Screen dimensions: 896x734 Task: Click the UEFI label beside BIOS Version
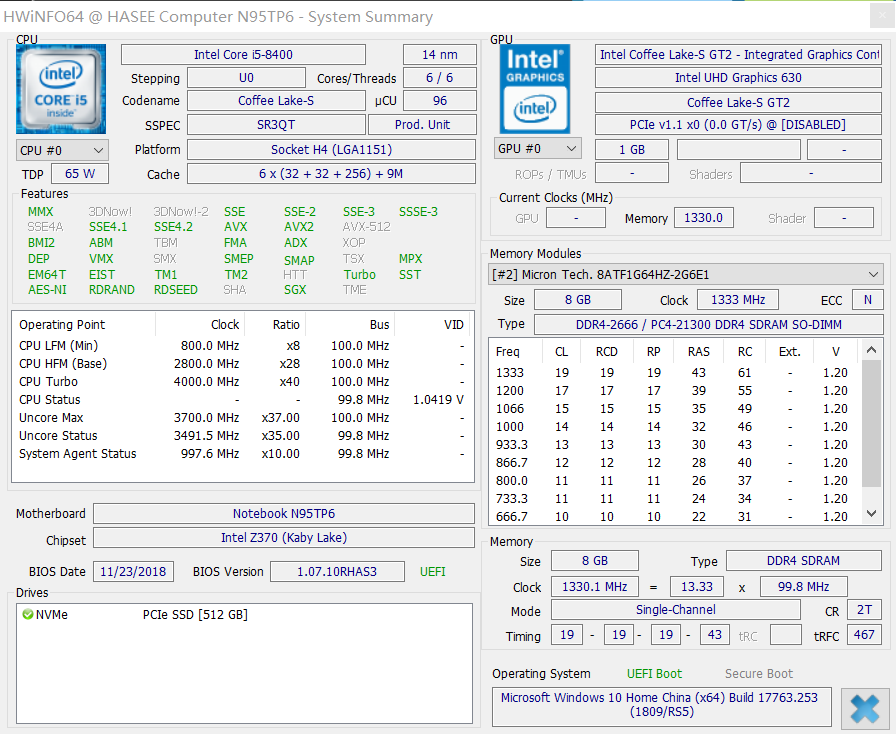[x=431, y=571]
